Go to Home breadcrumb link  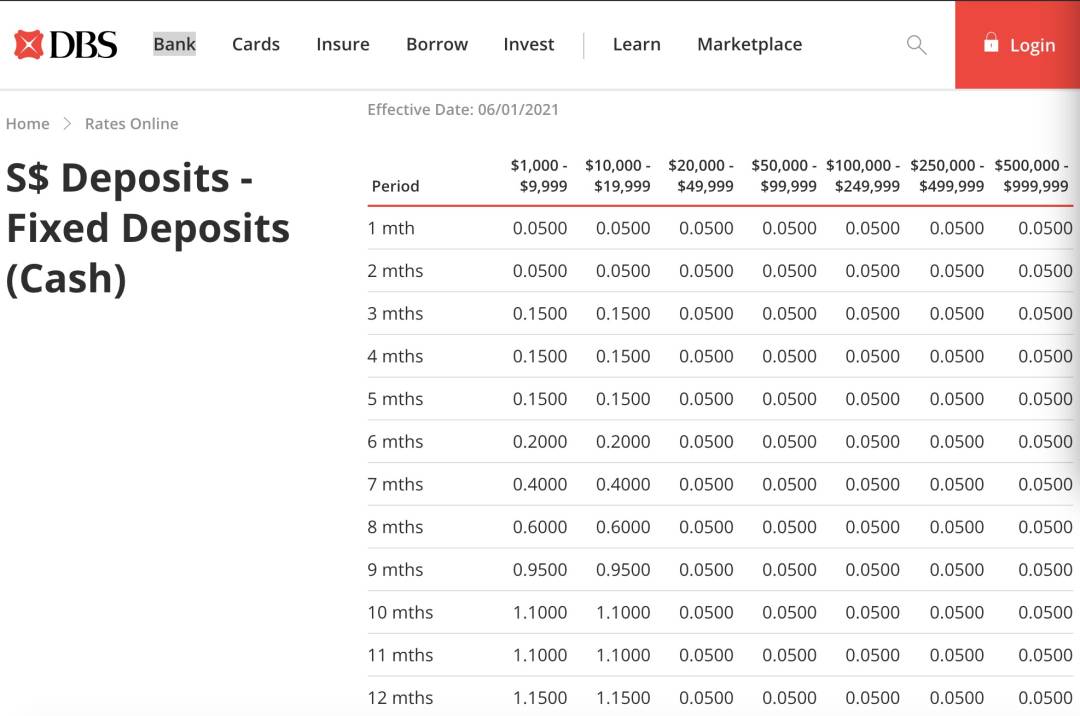pos(28,124)
